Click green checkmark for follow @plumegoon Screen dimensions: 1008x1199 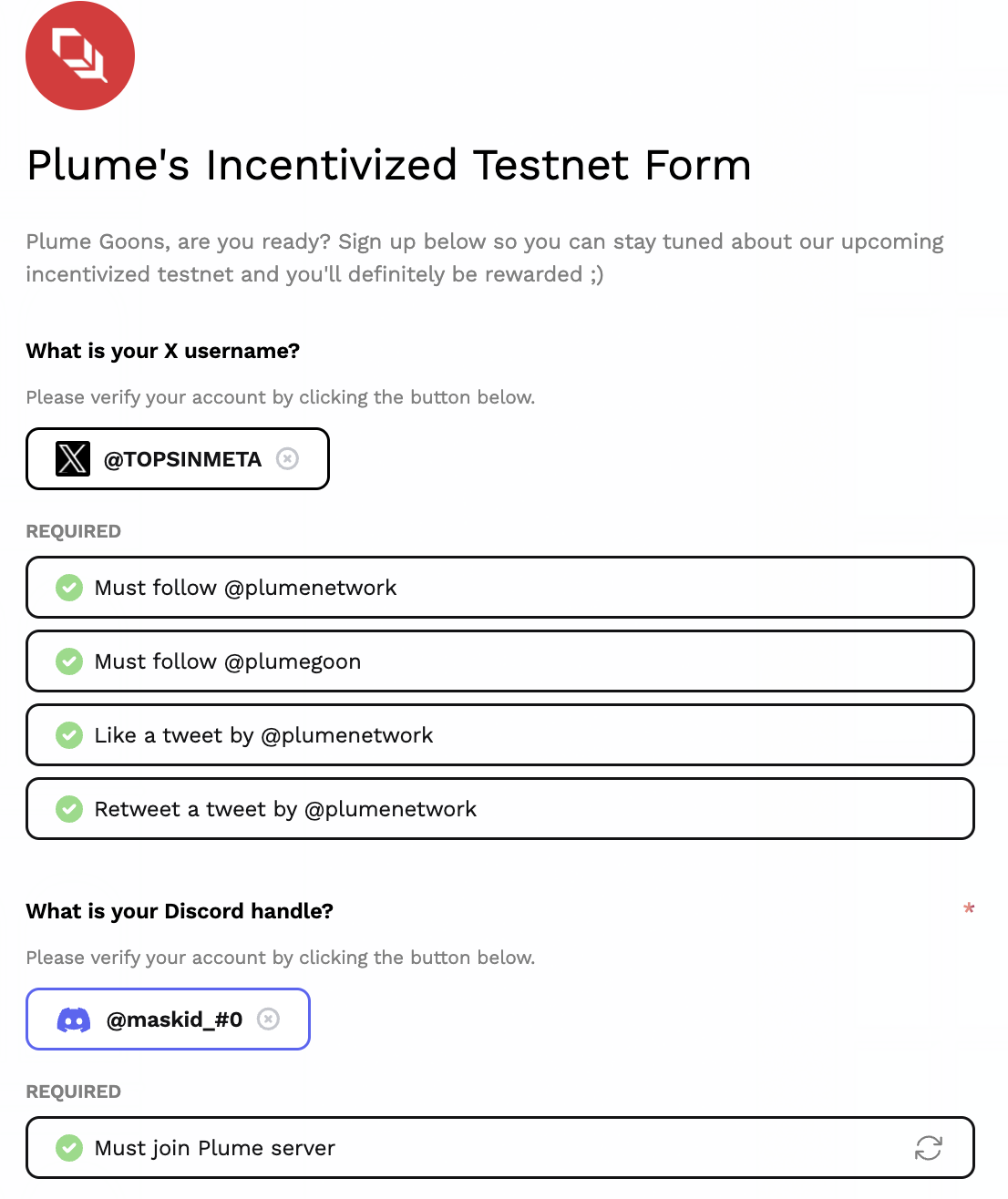point(69,661)
